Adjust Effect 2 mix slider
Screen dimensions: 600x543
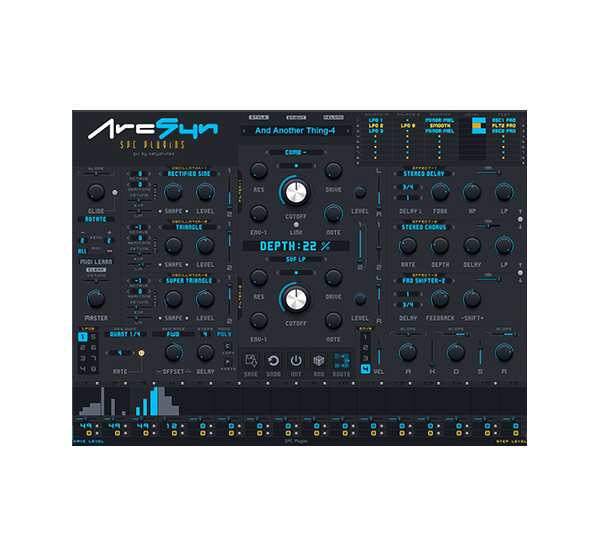tap(489, 226)
